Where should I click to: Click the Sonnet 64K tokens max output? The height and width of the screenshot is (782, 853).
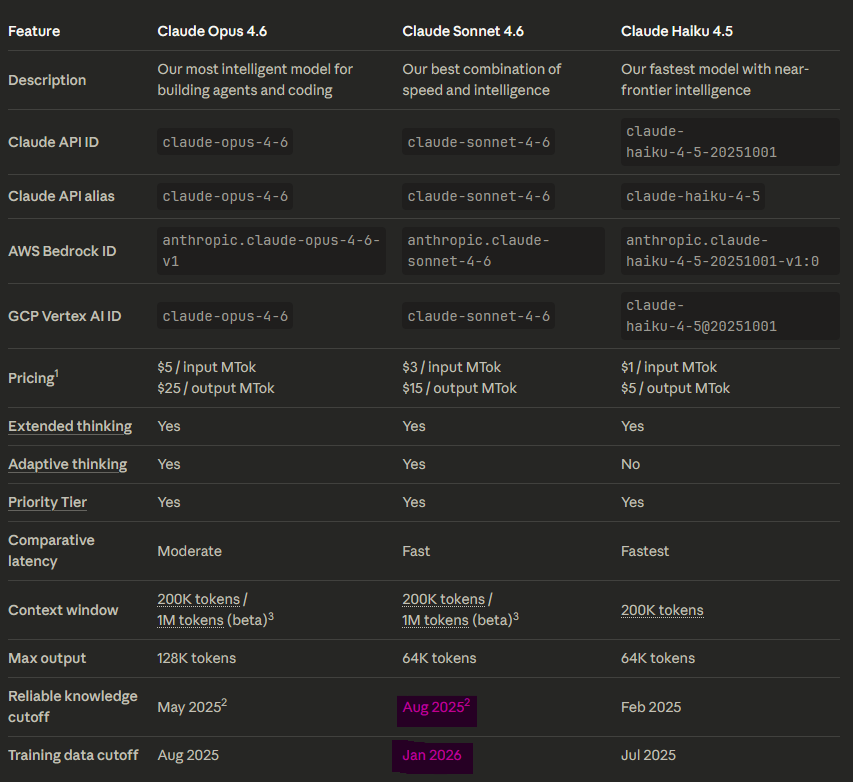439,658
